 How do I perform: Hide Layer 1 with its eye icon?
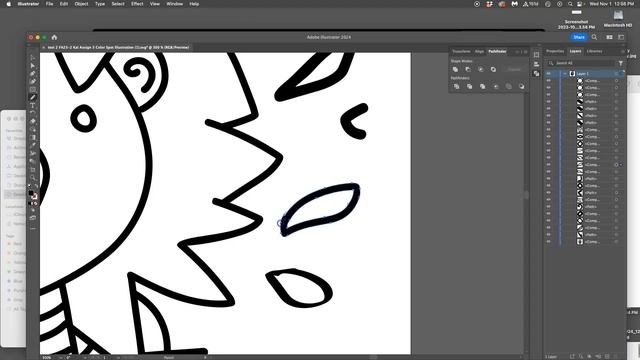click(549, 73)
